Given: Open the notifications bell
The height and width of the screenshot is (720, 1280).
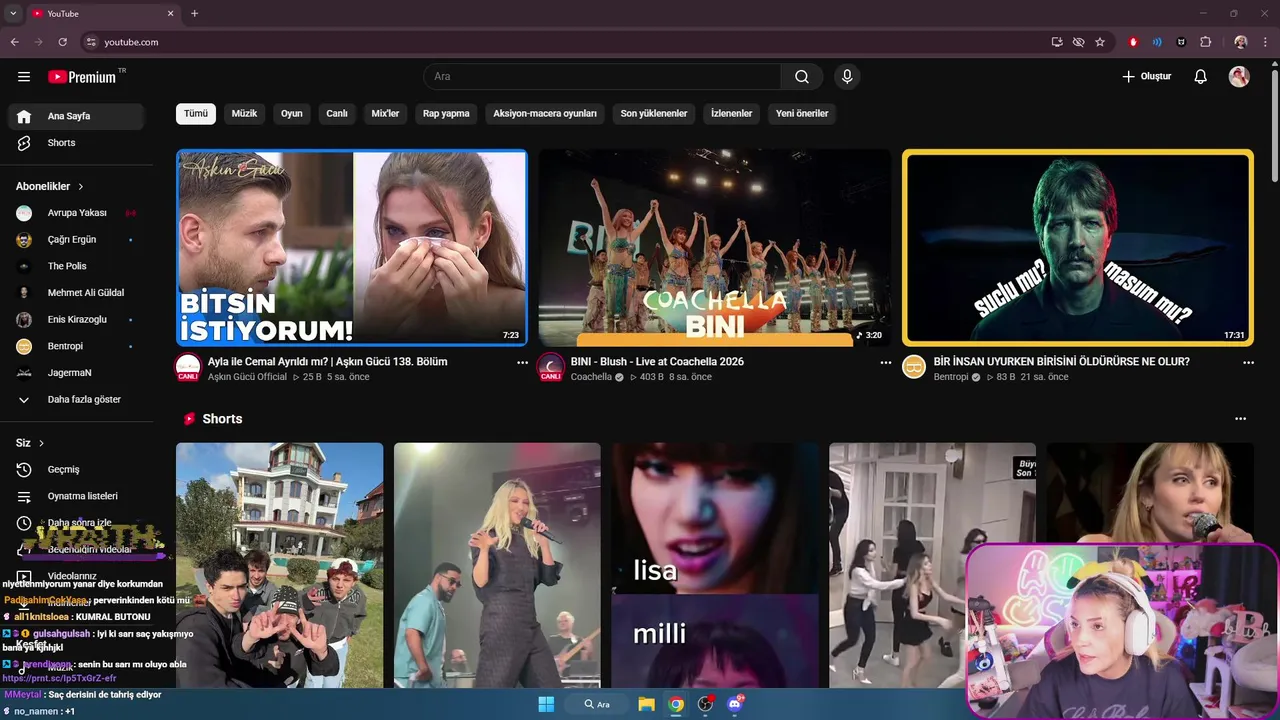Looking at the screenshot, I should pos(1201,77).
